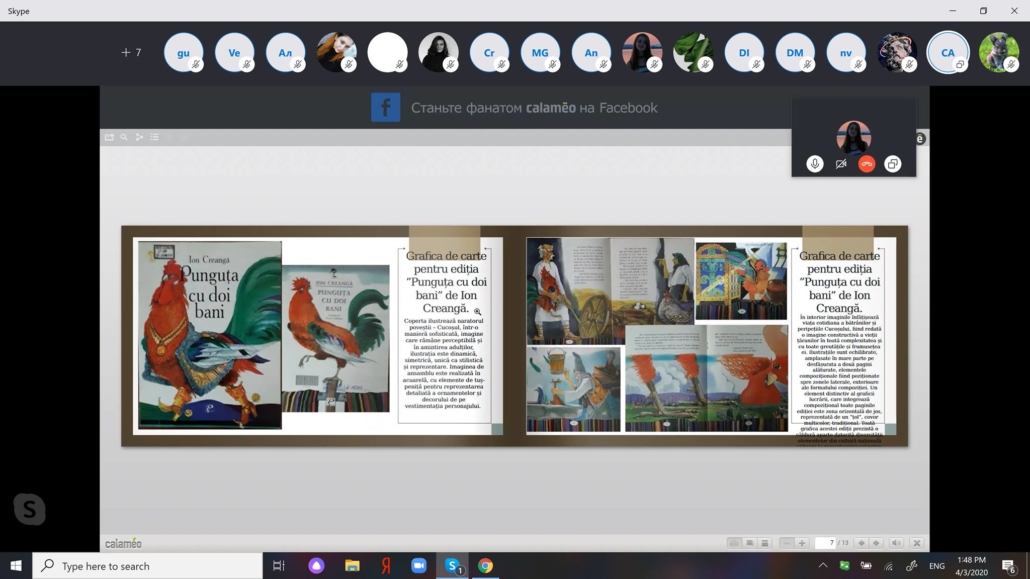Toggle the video camera in call controls
The image size is (1030, 579).
tap(841, 164)
